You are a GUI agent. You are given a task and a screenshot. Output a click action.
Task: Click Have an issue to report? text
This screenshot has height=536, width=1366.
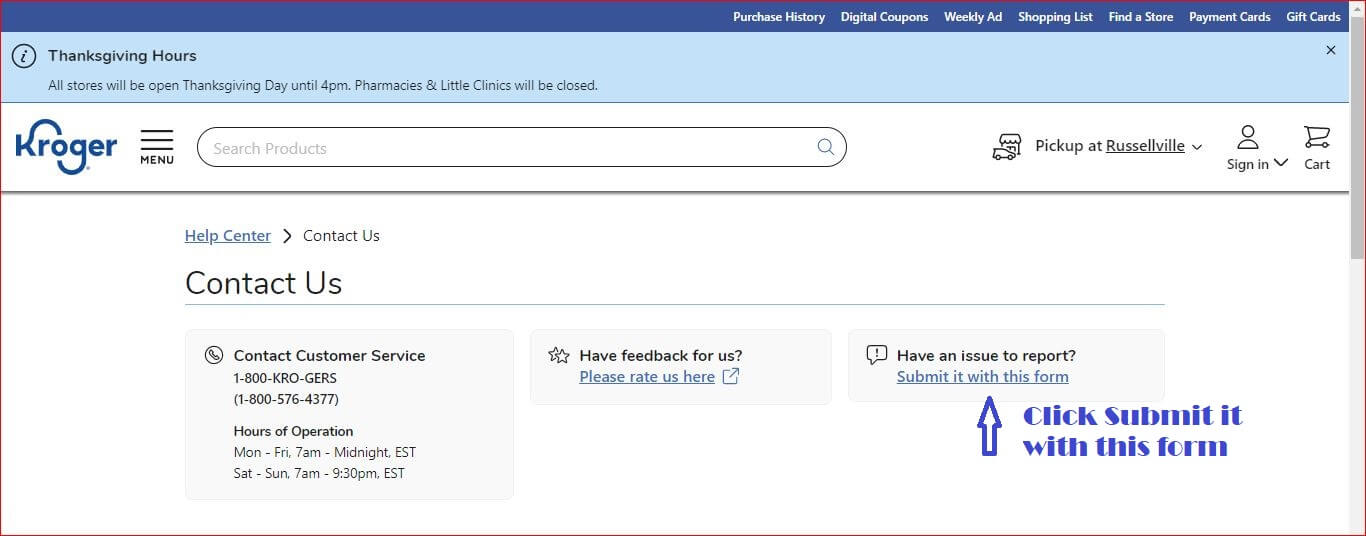986,355
